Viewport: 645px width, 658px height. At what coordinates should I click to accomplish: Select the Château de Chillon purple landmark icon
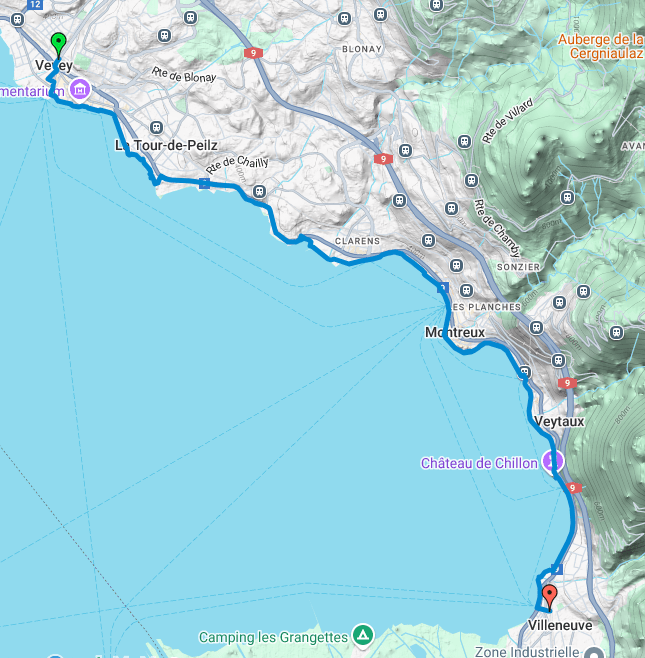pyautogui.click(x=553, y=461)
